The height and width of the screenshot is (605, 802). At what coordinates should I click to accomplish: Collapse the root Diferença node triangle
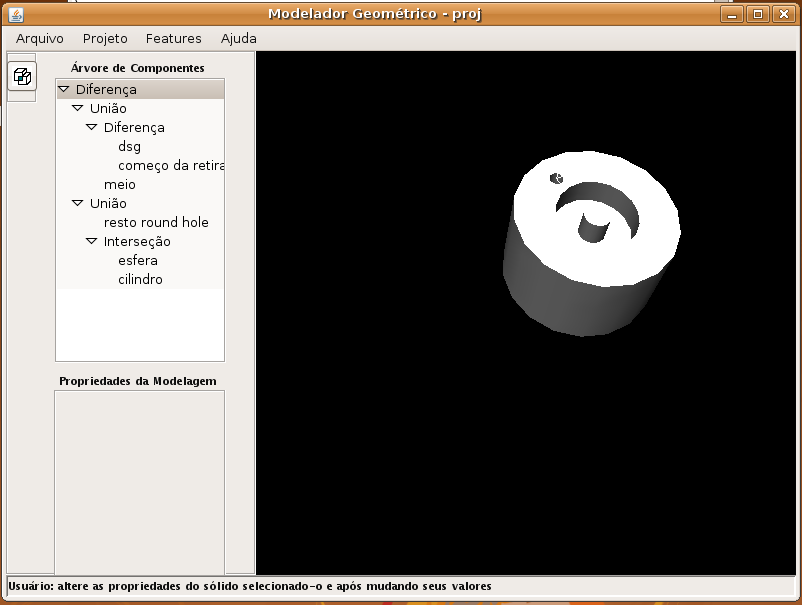pos(64,89)
